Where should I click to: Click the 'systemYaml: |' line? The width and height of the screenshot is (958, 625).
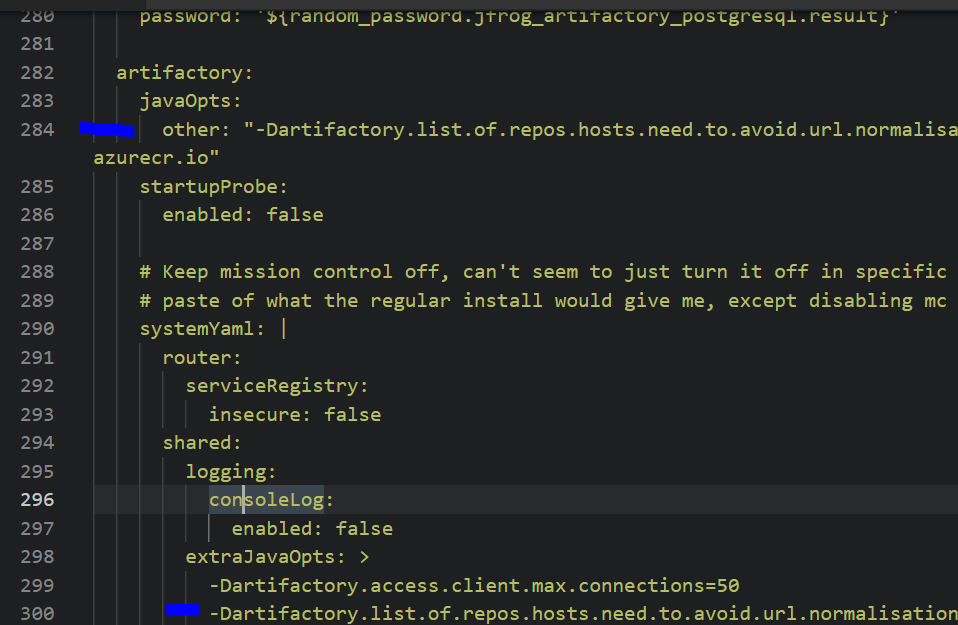point(213,329)
